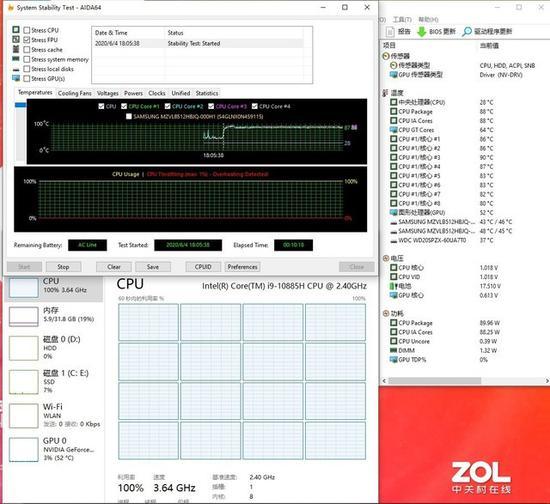
Task: Select the 图形处理器(GPU) temperature row icon
Action: (x=394, y=213)
